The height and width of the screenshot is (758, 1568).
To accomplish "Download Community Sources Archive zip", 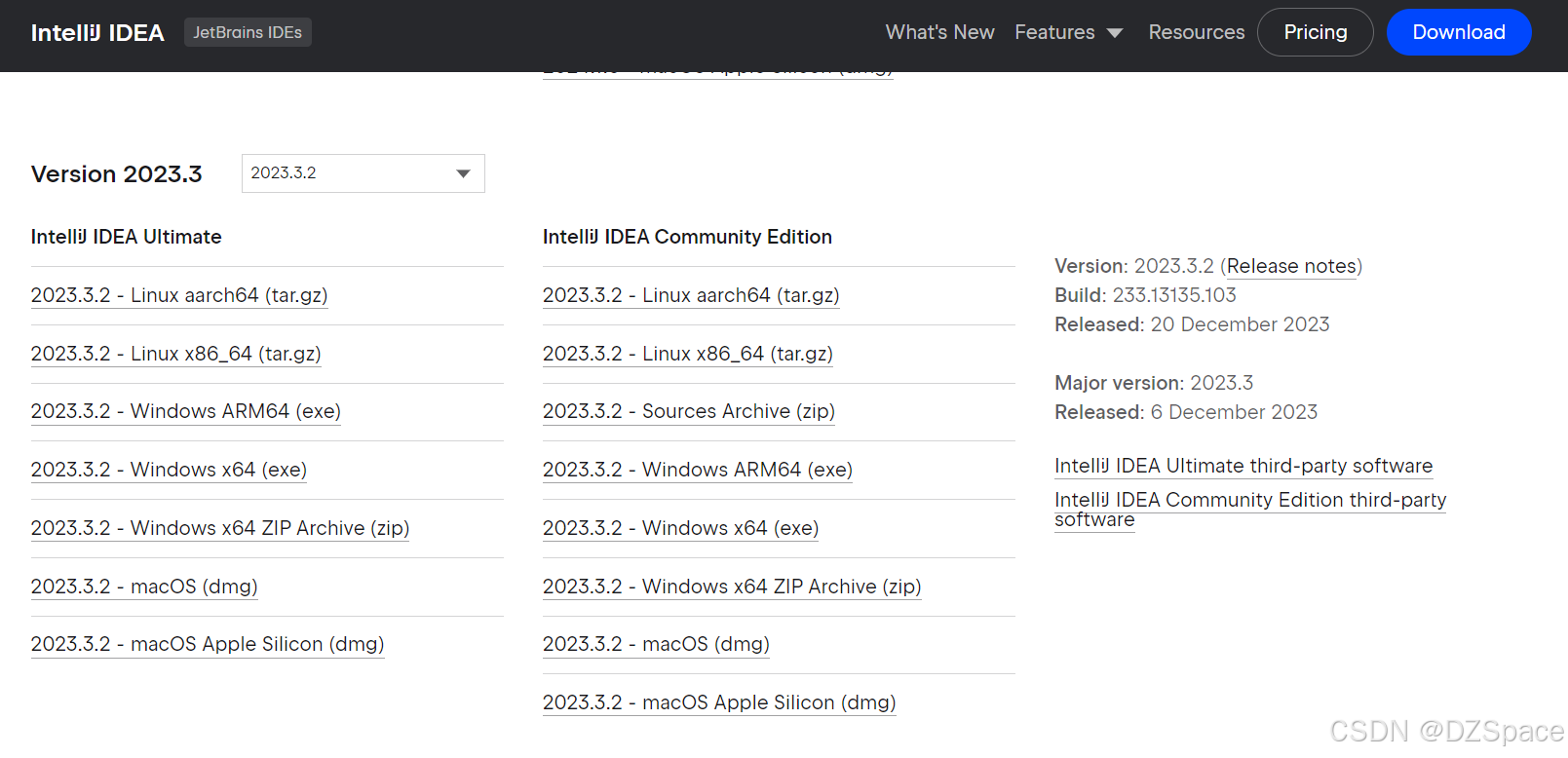I will 689,411.
